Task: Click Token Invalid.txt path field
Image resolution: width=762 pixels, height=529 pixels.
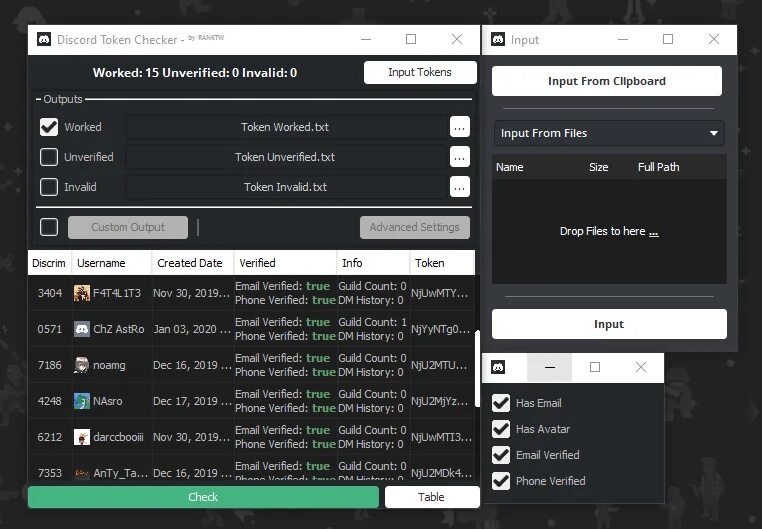Action: 285,187
